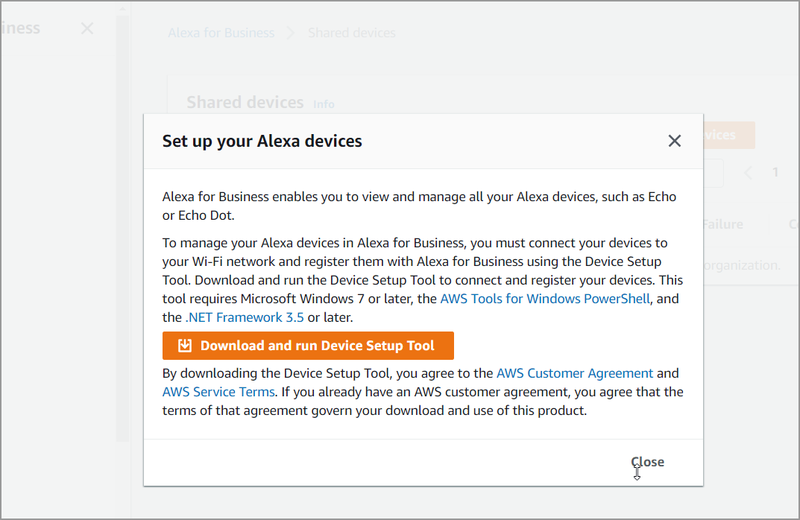
Task: Close the Set up your Alexa devices dialog
Action: (x=674, y=141)
